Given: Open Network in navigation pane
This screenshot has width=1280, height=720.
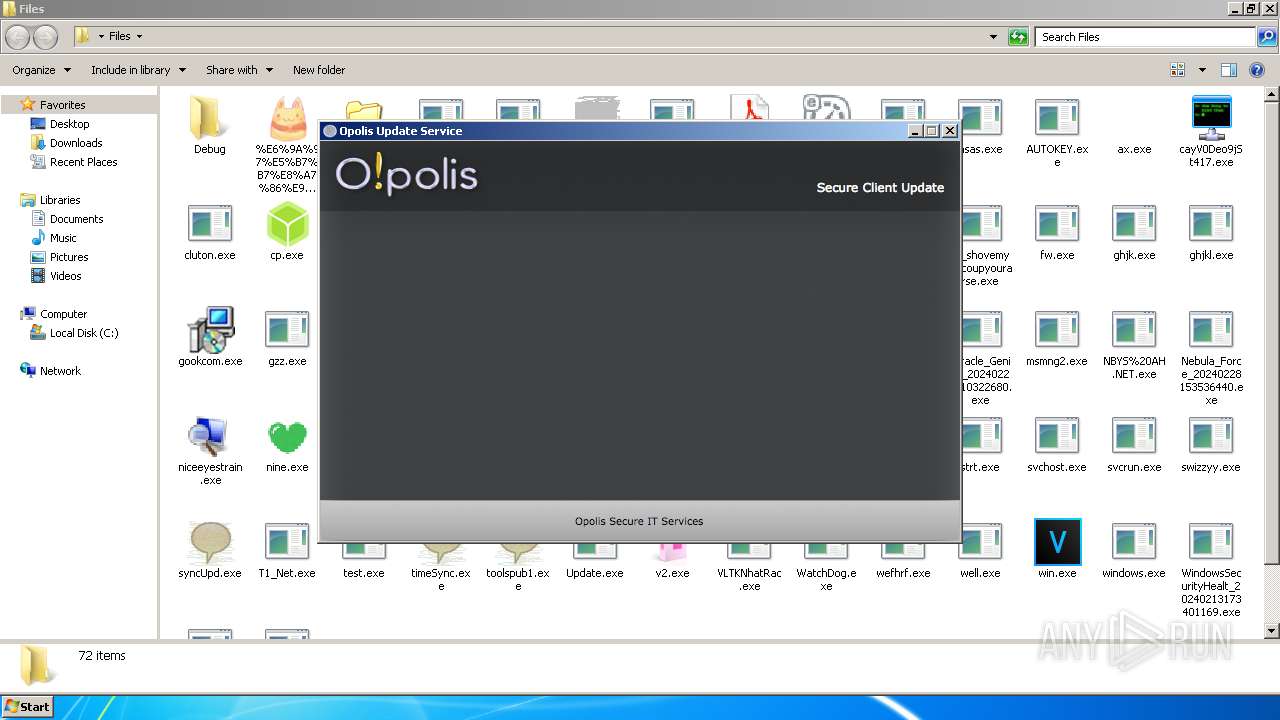Looking at the screenshot, I should 60,371.
